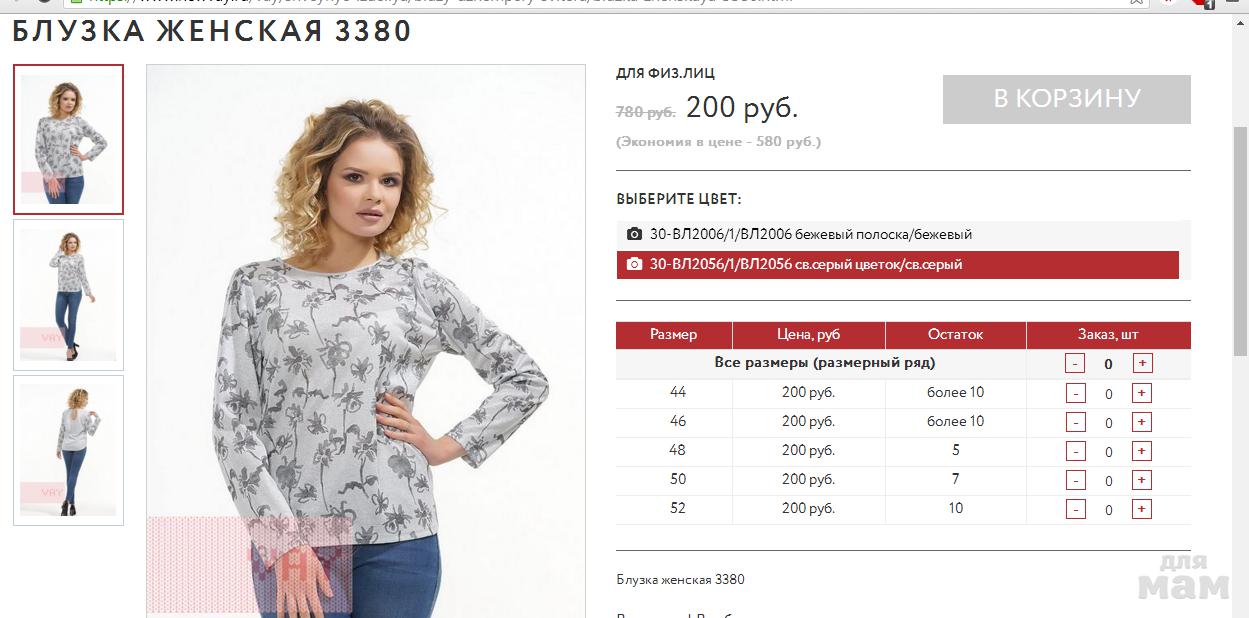Viewport: 1249px width, 618px height.
Task: Click minus button for size 50
Action: (1075, 480)
